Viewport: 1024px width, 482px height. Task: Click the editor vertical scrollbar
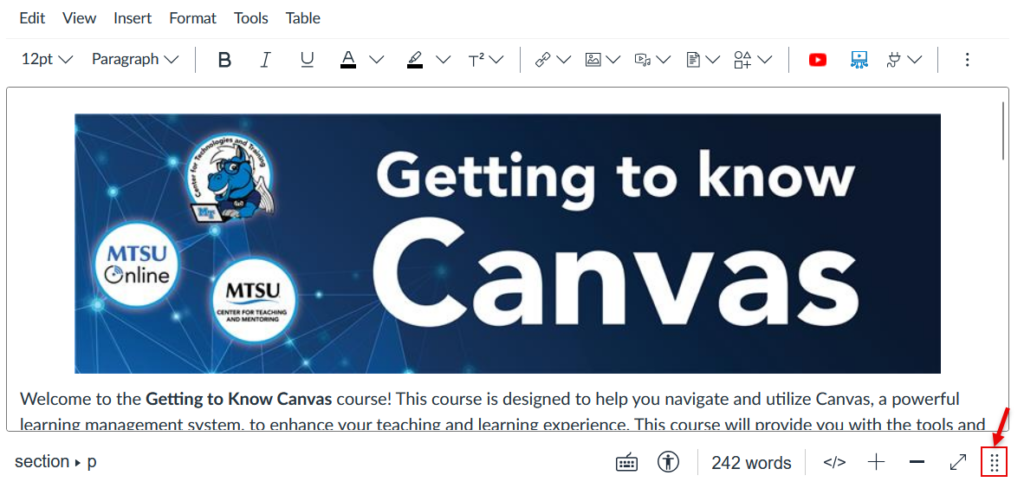(1004, 131)
